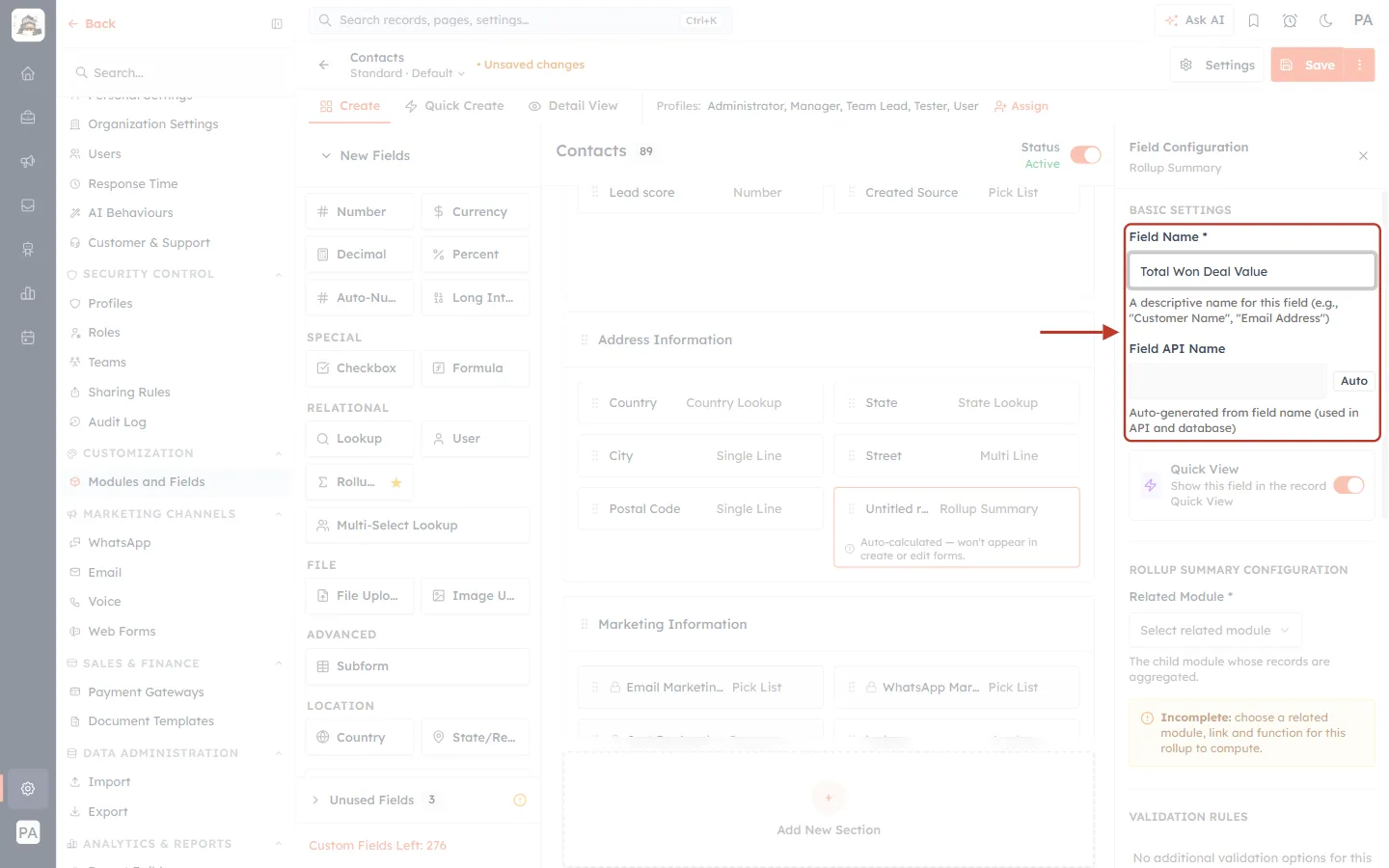Screen dimensions: 1389x868
Task: Collapse the New Fields section
Action: point(326,155)
